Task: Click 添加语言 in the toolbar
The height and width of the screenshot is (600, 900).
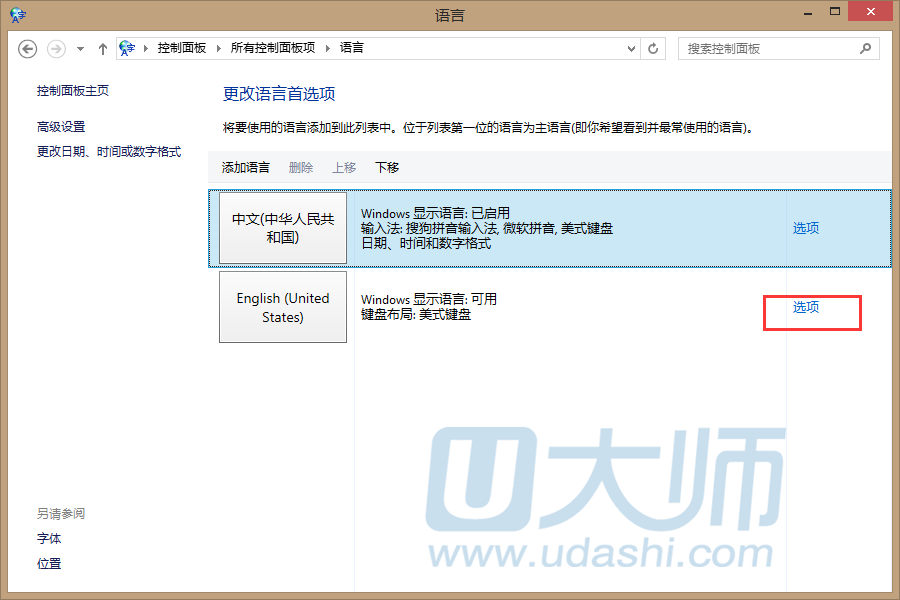Action: 245,167
